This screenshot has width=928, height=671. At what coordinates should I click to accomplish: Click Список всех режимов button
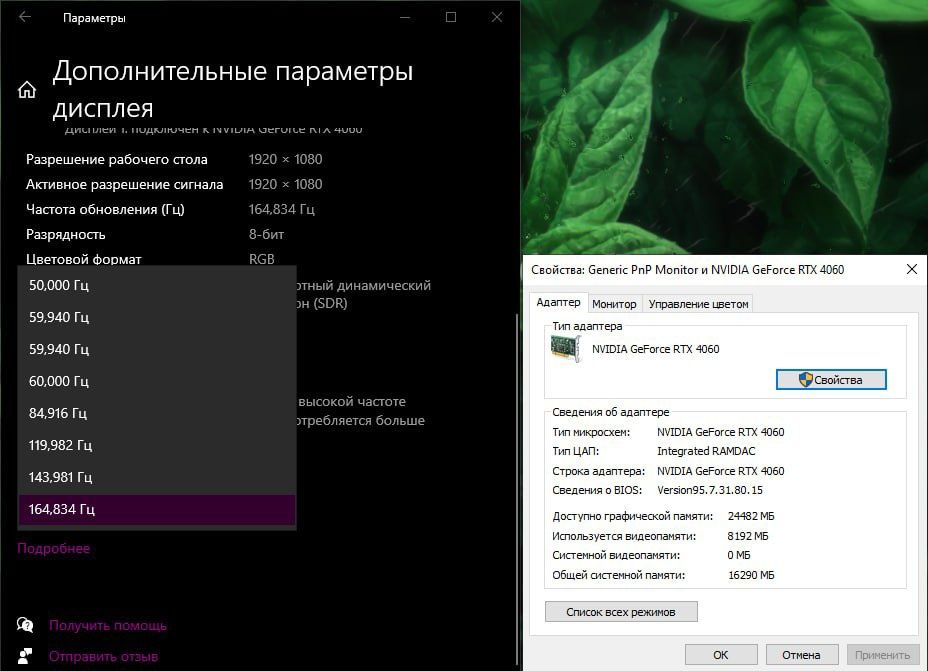coord(621,612)
